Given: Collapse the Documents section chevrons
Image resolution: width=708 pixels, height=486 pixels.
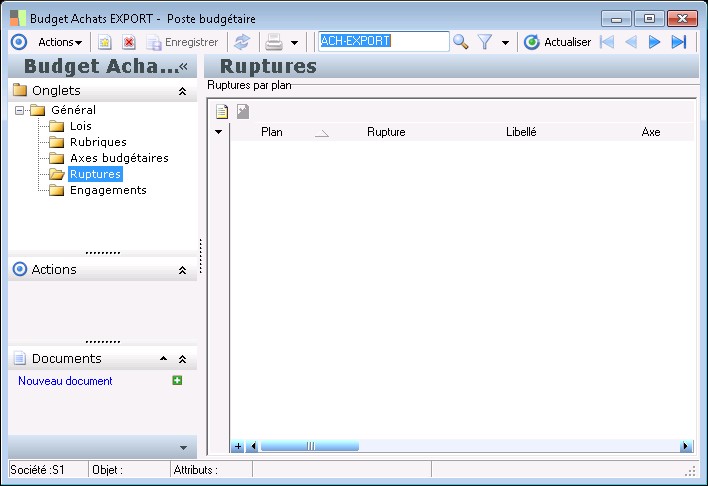Looking at the screenshot, I should pos(182,359).
